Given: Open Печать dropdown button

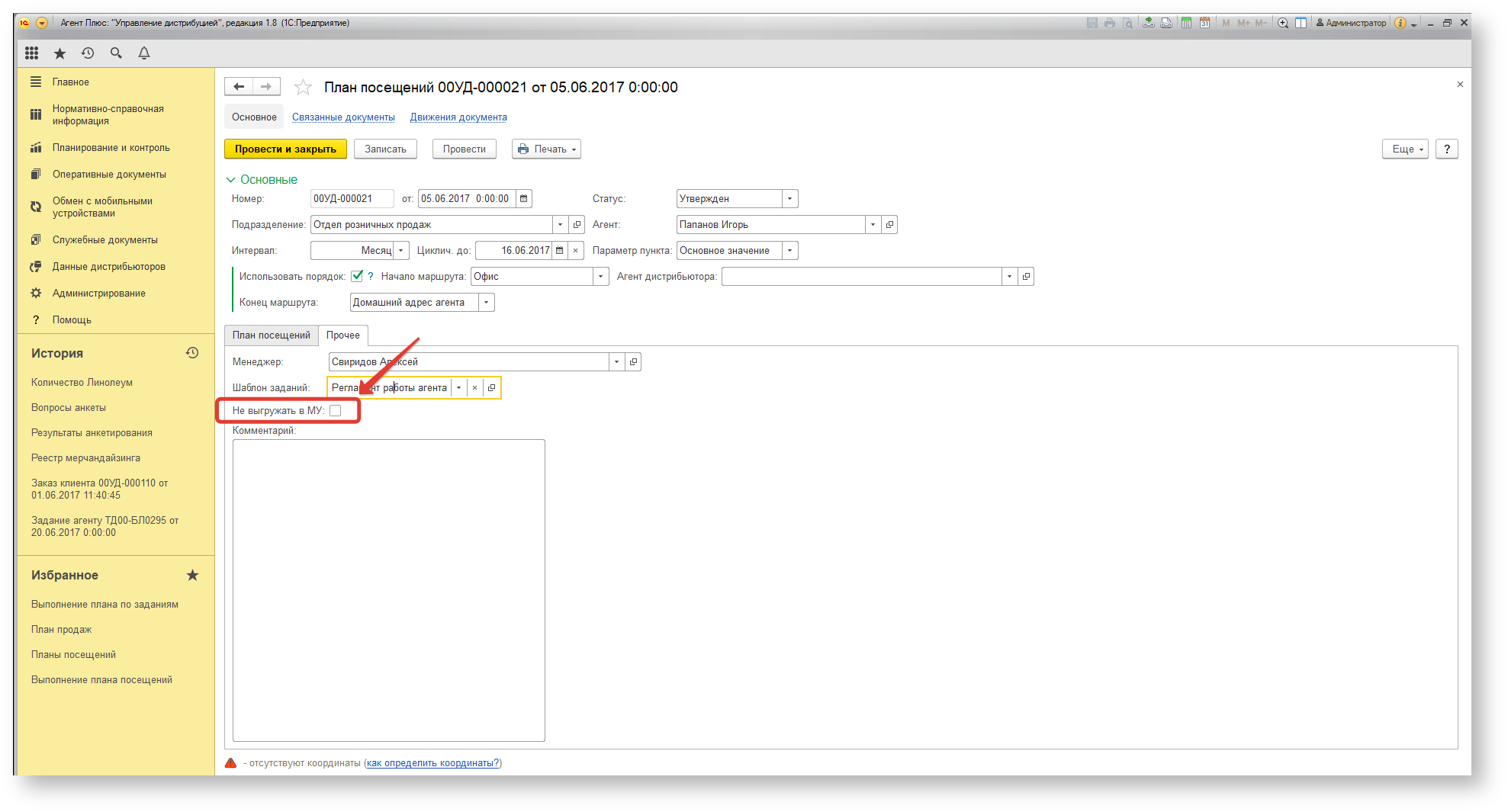Looking at the screenshot, I should tap(546, 149).
